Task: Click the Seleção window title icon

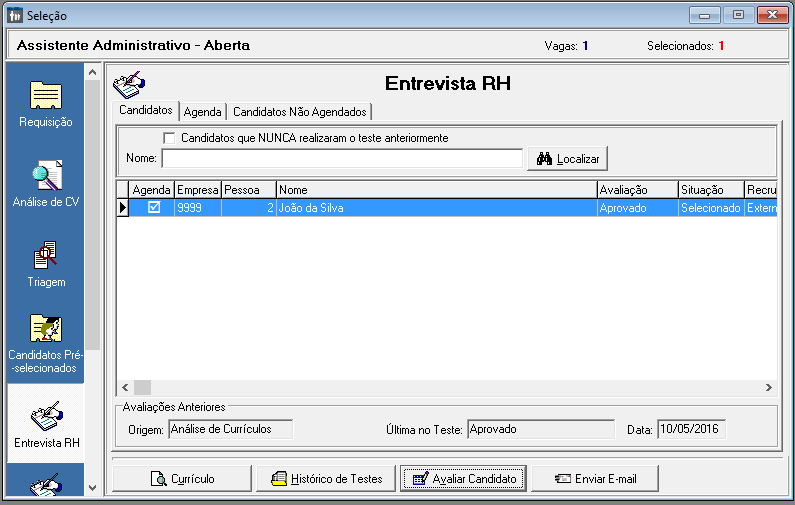Action: 14,15
